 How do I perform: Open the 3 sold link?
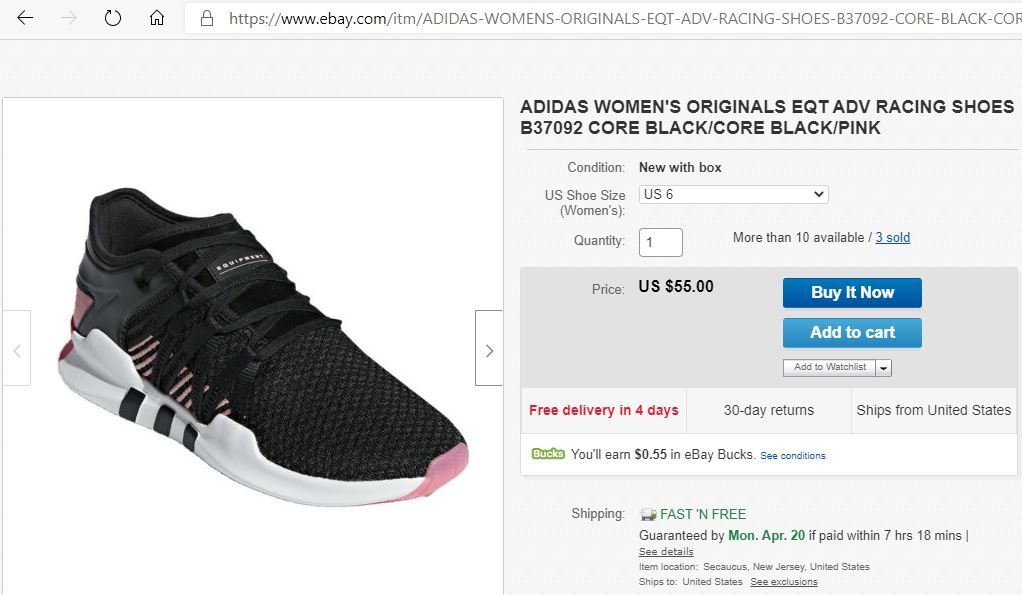point(892,238)
